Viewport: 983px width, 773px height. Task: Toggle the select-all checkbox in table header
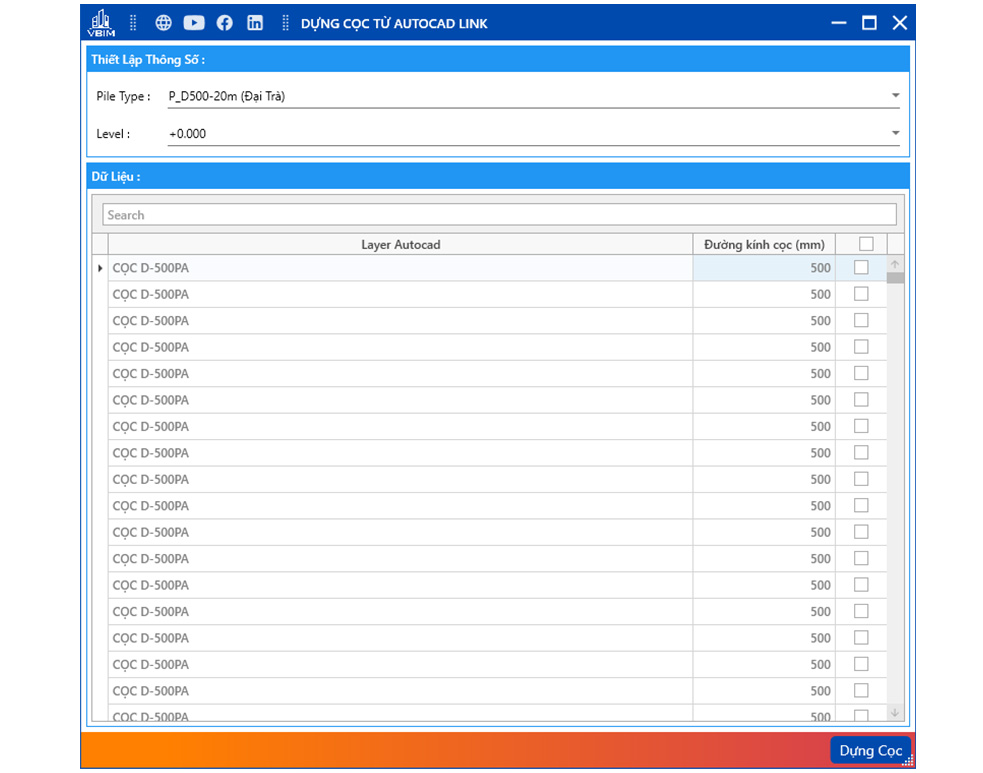click(866, 244)
